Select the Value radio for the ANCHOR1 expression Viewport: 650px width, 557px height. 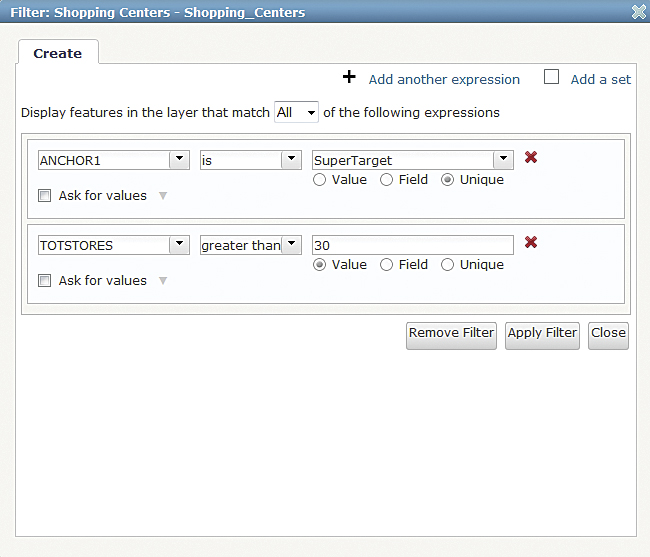[320, 180]
